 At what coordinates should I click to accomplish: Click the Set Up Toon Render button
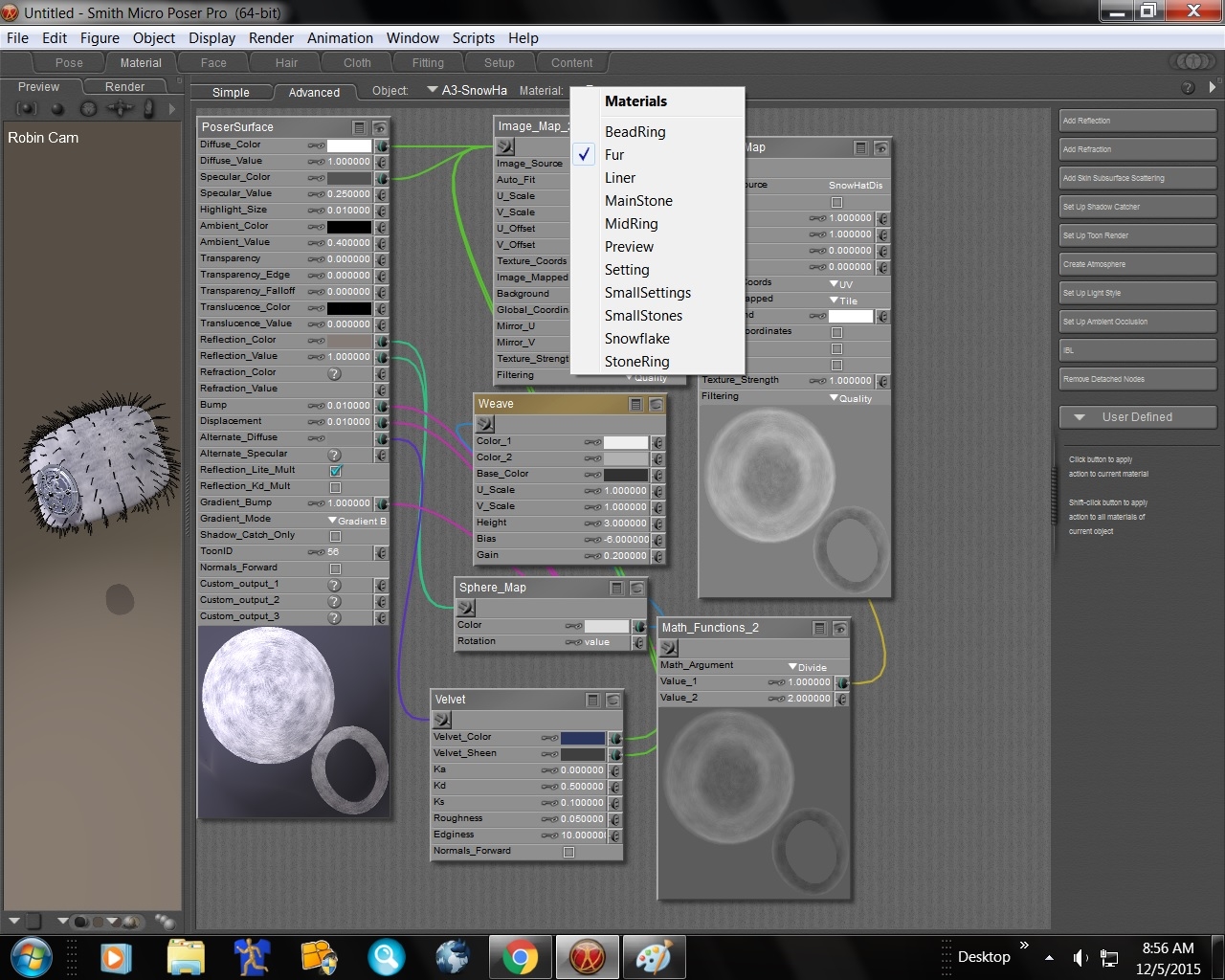[1137, 234]
